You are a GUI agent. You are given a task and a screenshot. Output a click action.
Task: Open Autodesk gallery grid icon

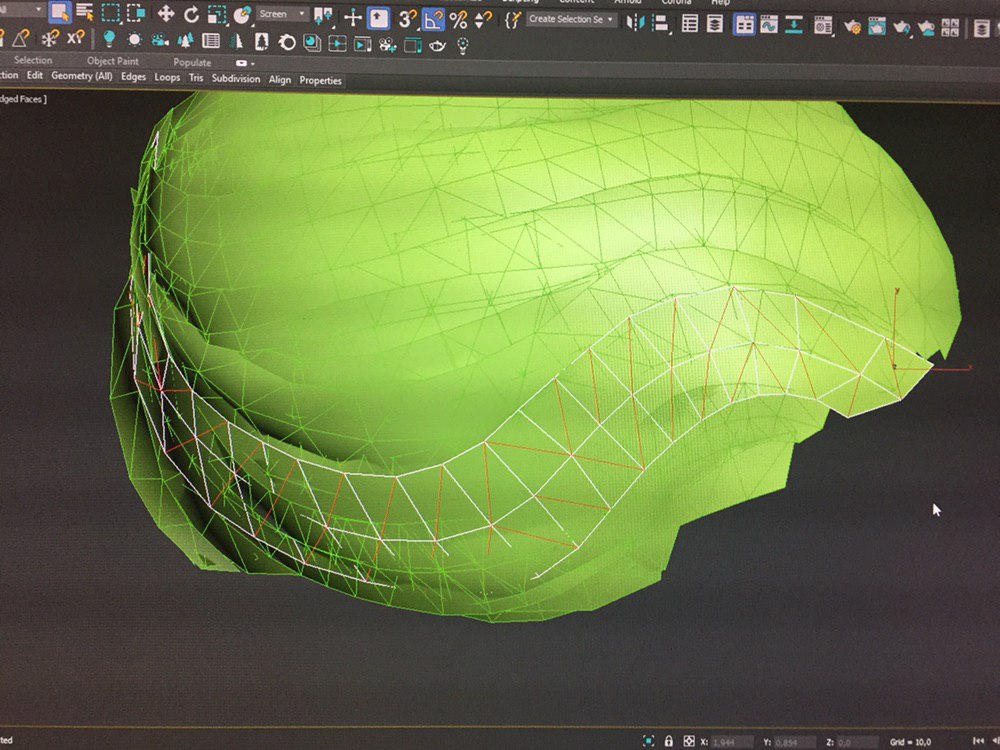pyautogui.click(x=950, y=27)
